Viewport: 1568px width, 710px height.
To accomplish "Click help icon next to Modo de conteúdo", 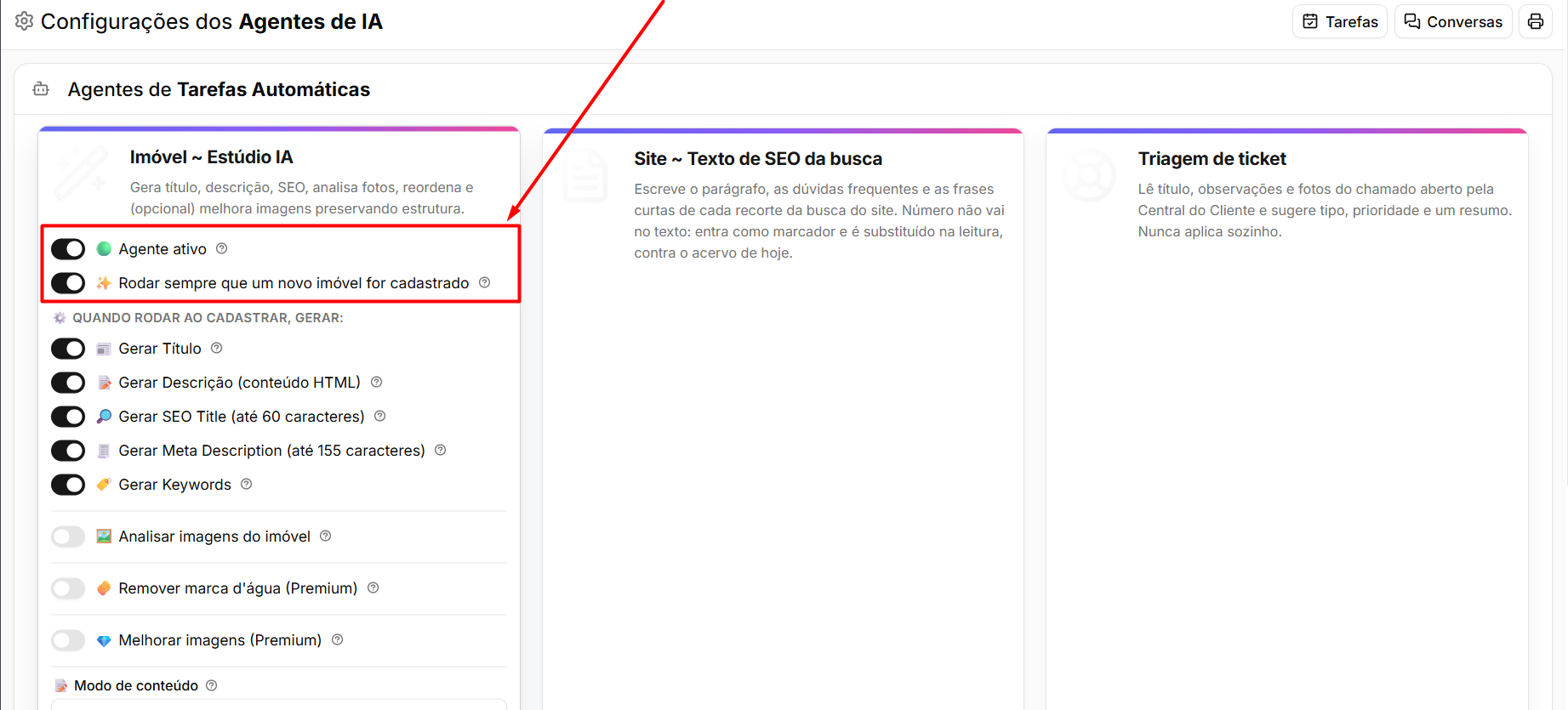I will 212,685.
